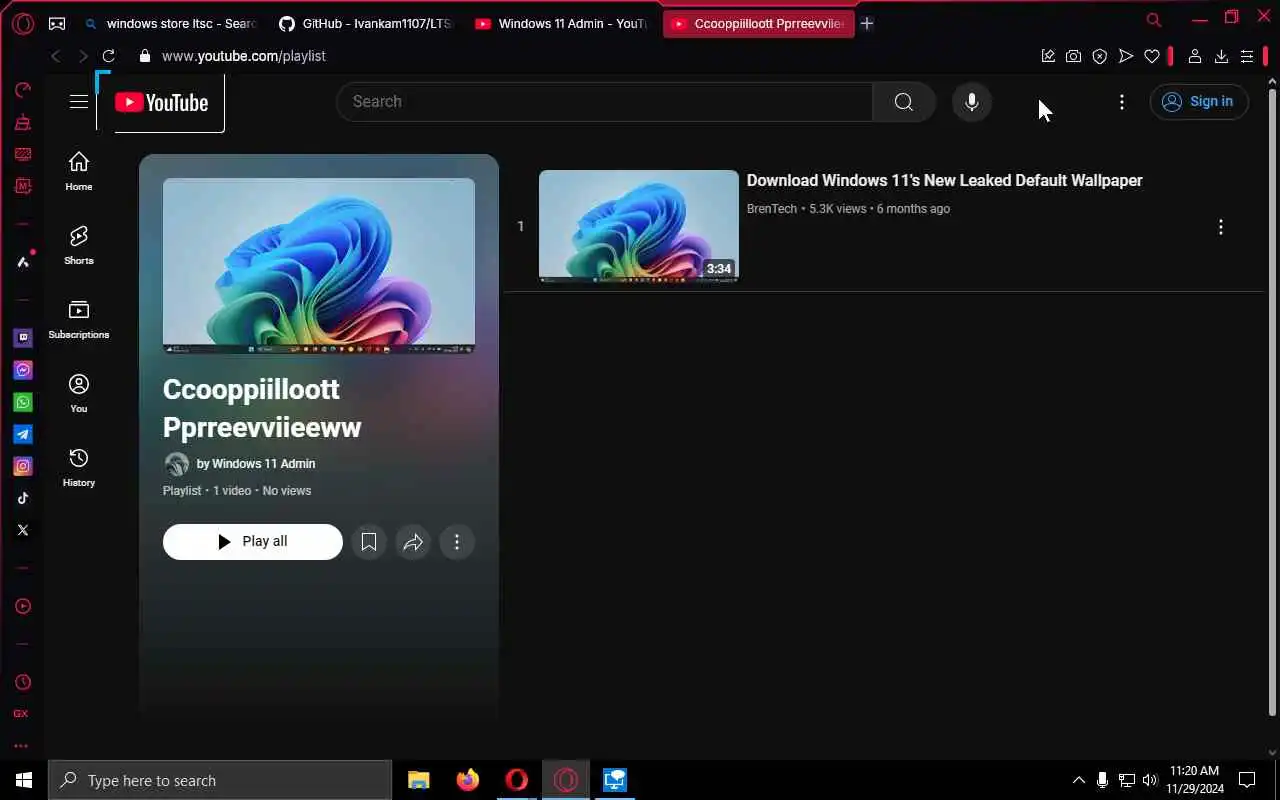Take a snapshot with camera icon
The image size is (1280, 800).
pyautogui.click(x=1073, y=56)
